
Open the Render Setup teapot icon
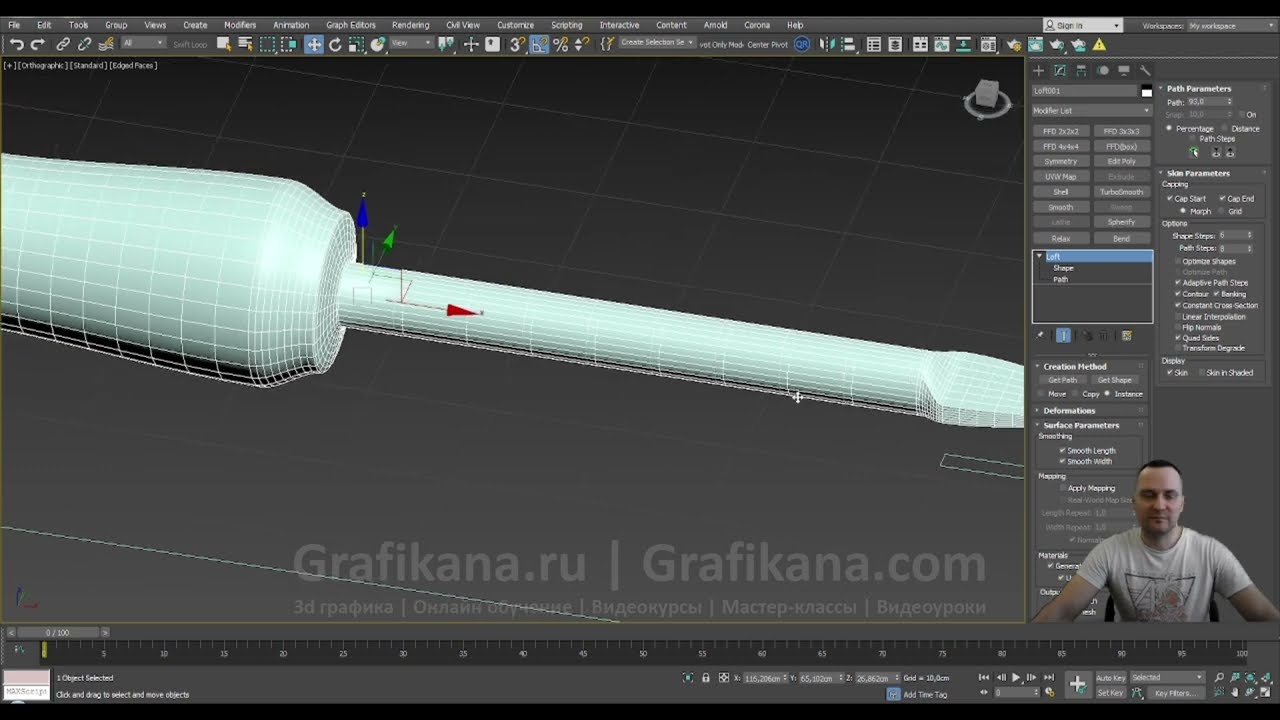point(1014,44)
